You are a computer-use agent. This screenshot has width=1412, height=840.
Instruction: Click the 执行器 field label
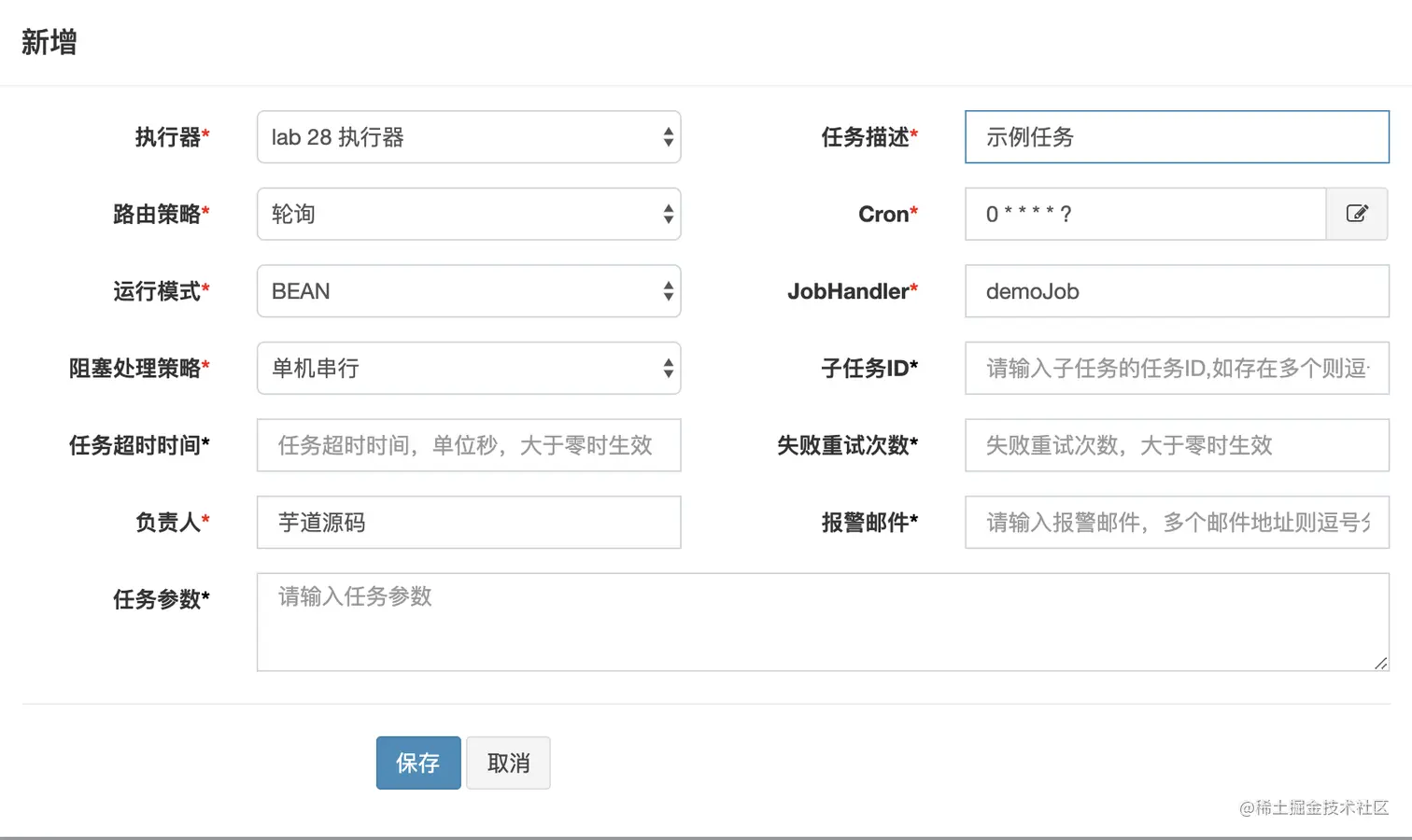(x=172, y=137)
